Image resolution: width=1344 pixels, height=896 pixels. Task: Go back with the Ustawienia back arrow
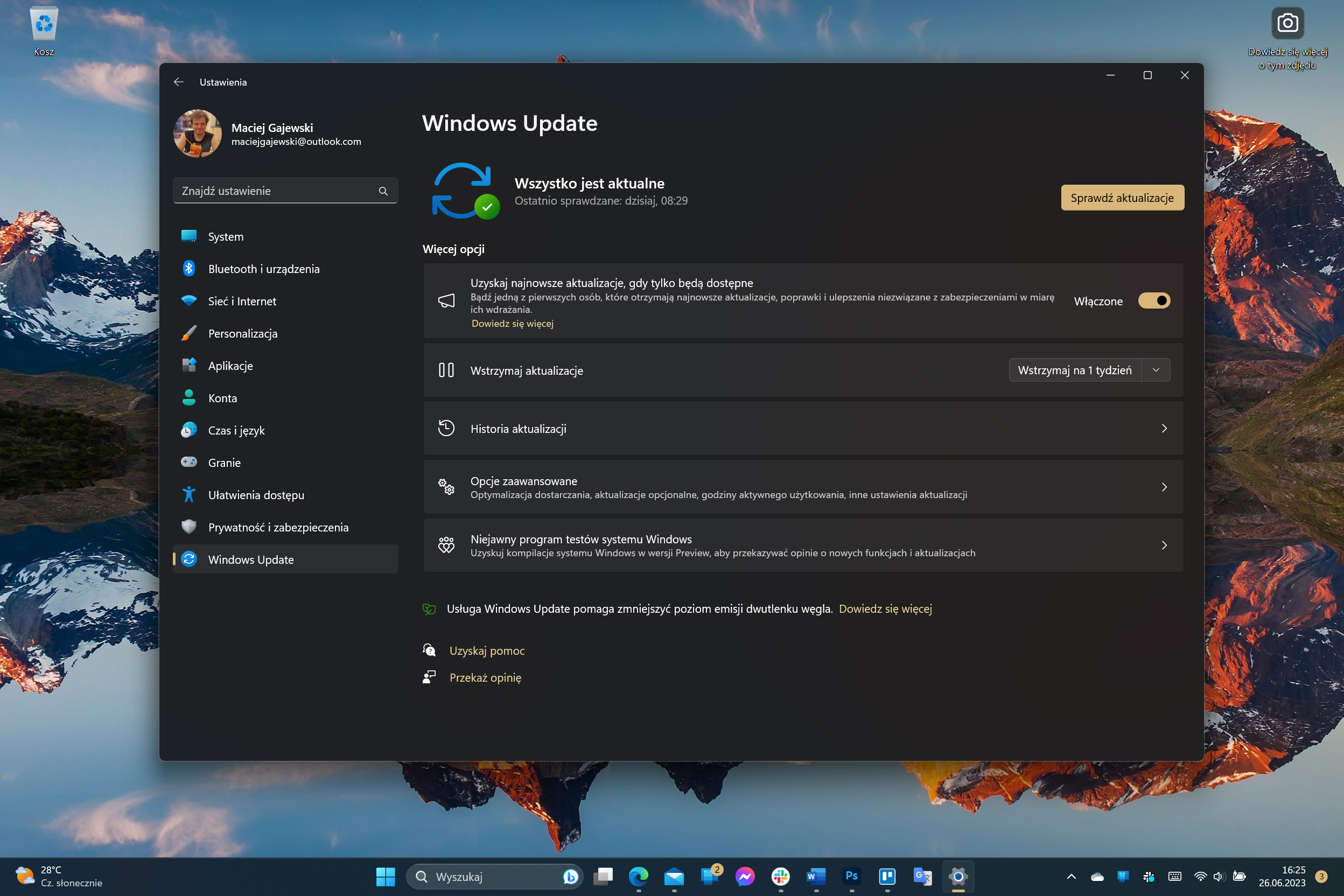[178, 82]
